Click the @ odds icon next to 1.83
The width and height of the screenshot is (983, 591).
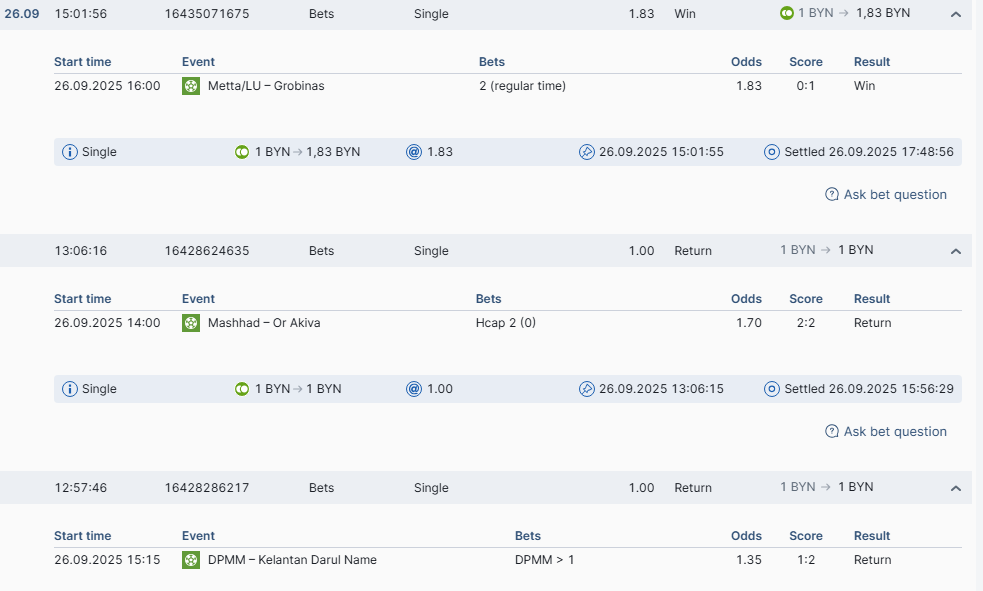click(x=414, y=152)
